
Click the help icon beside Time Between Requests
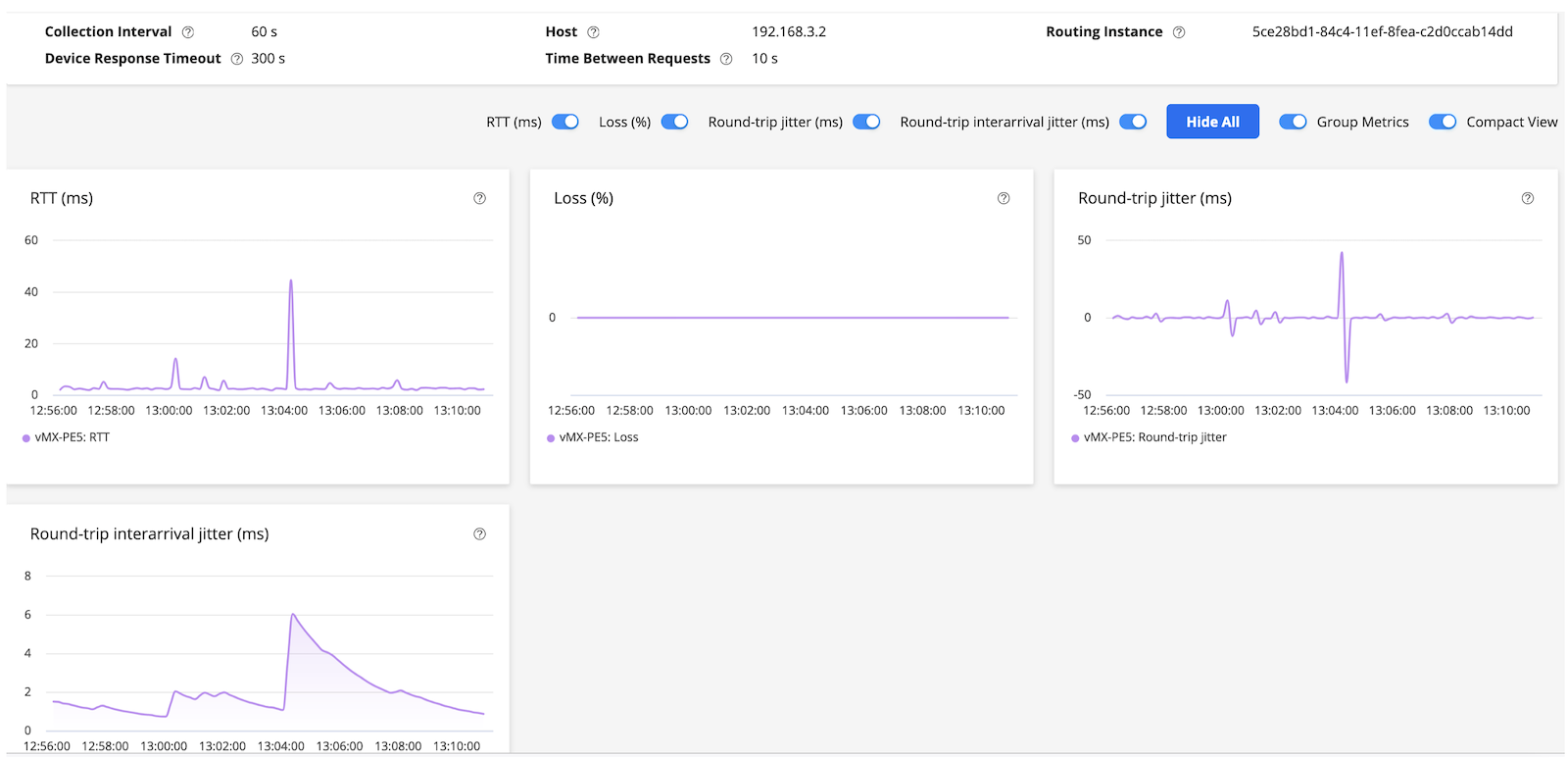[x=726, y=59]
